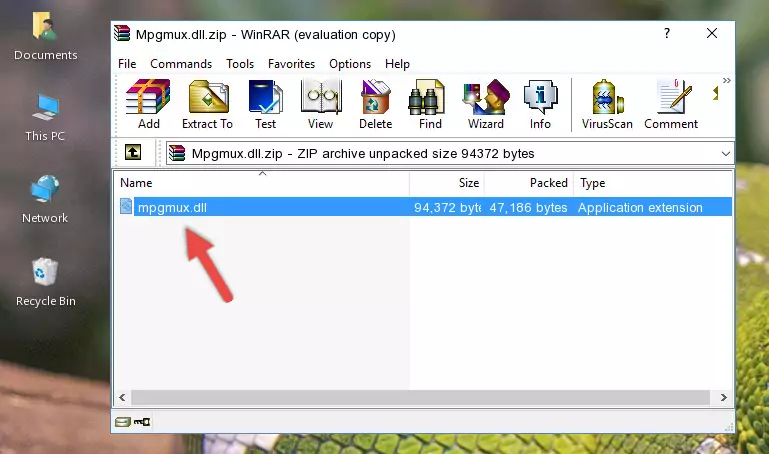
Task: Select the Documents desktop icon
Action: pos(45,37)
